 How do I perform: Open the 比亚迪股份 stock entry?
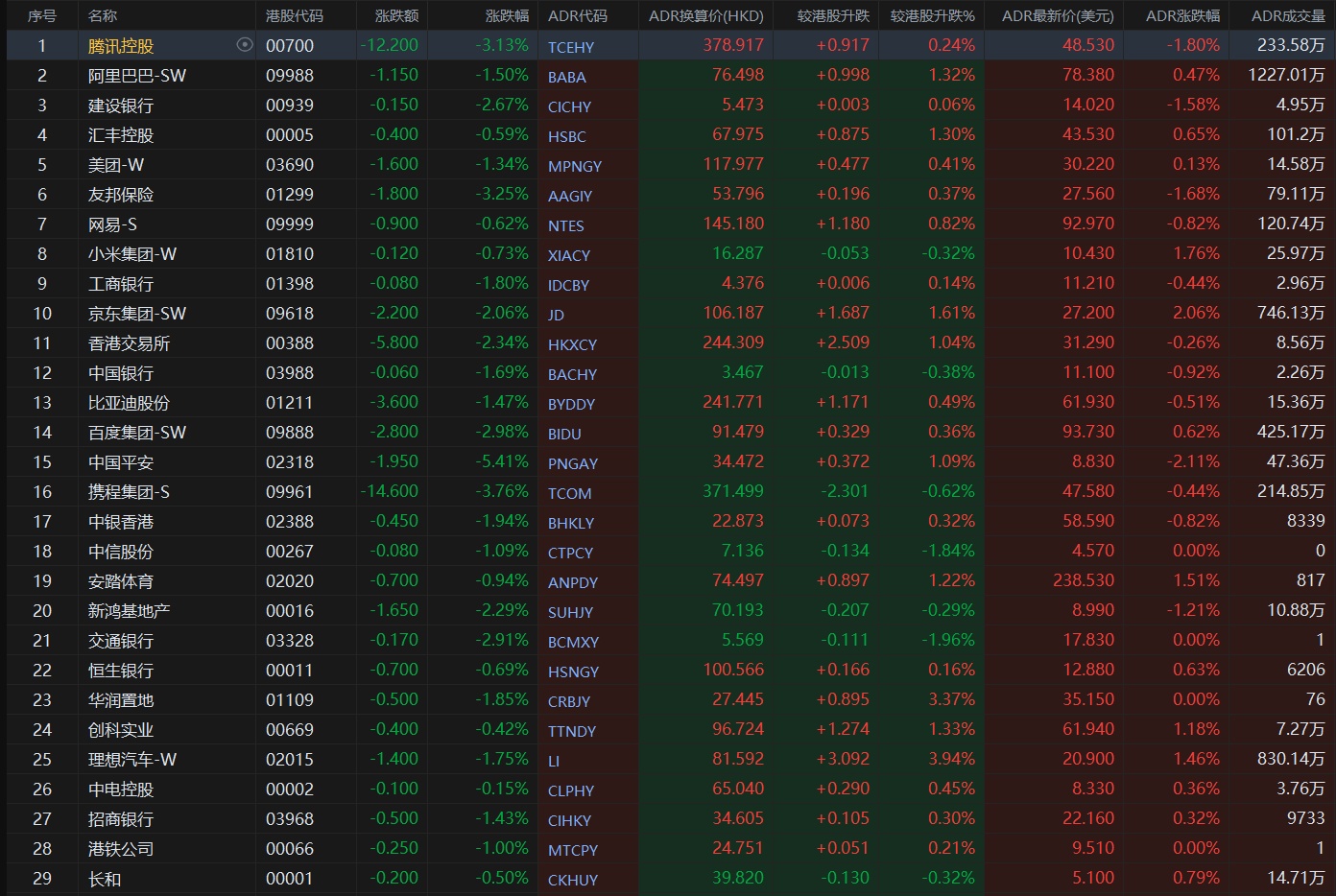129,403
